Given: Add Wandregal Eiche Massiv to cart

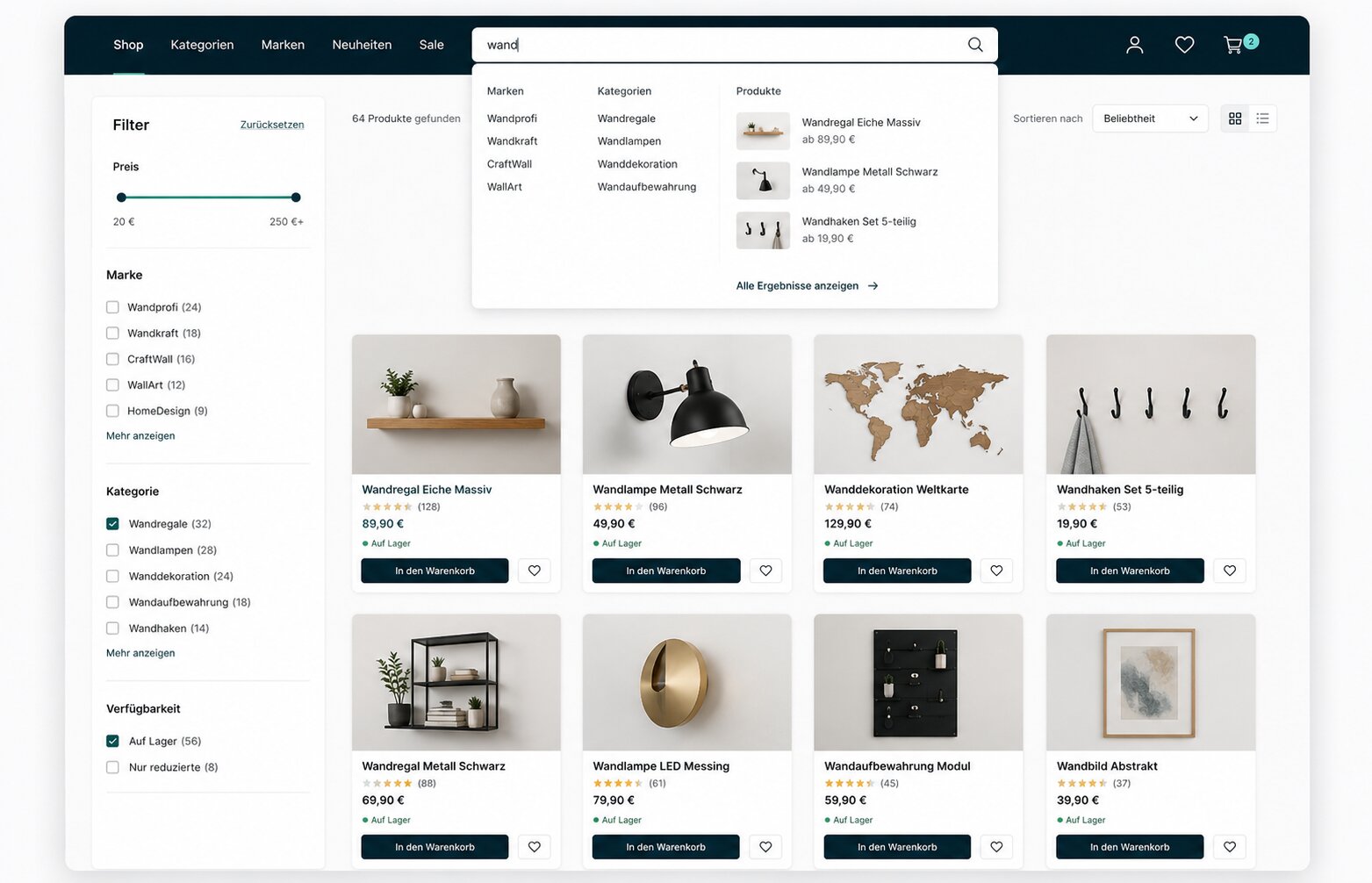Looking at the screenshot, I should point(435,571).
